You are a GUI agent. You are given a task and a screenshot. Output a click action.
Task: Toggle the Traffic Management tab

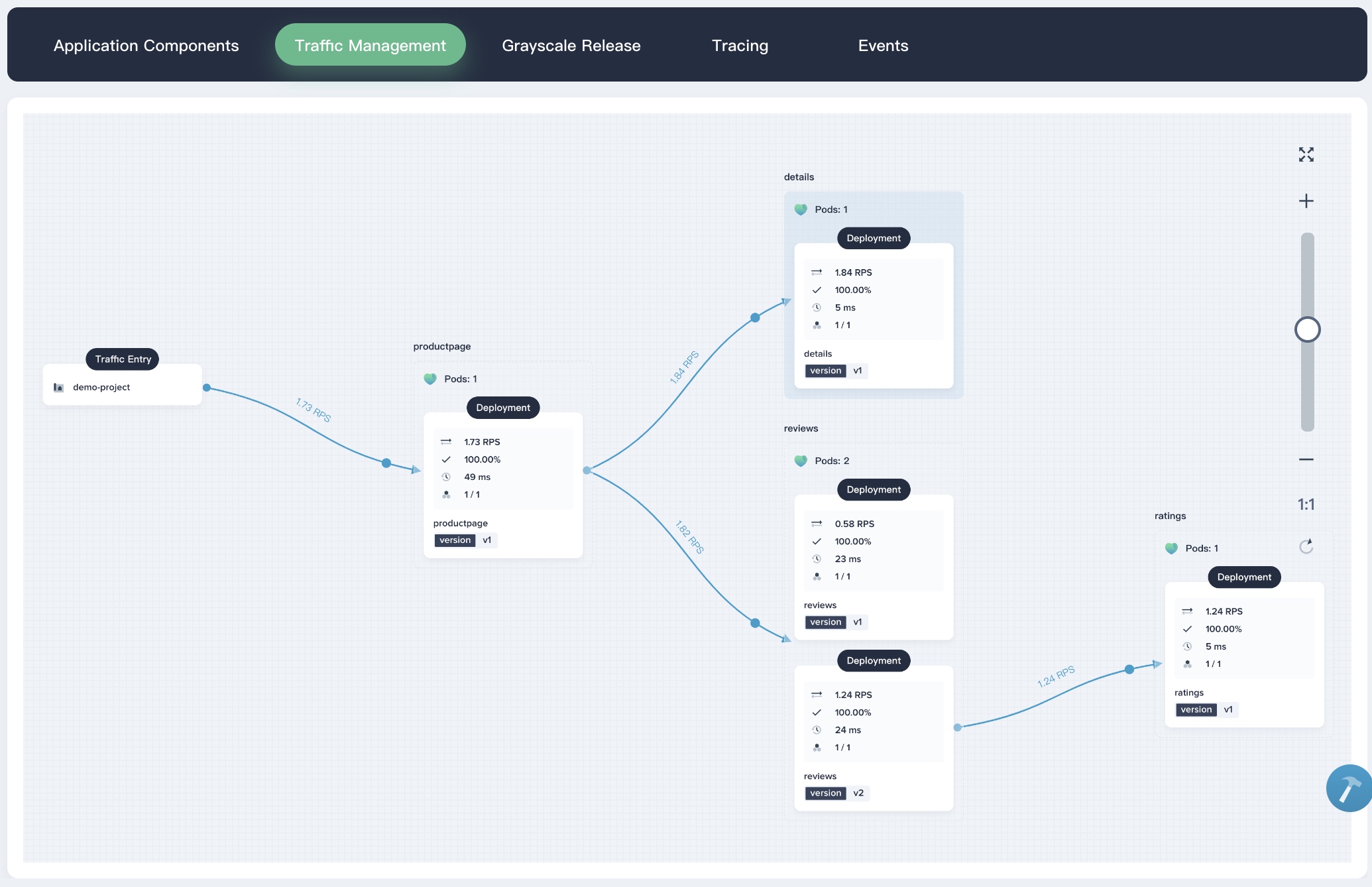(370, 44)
